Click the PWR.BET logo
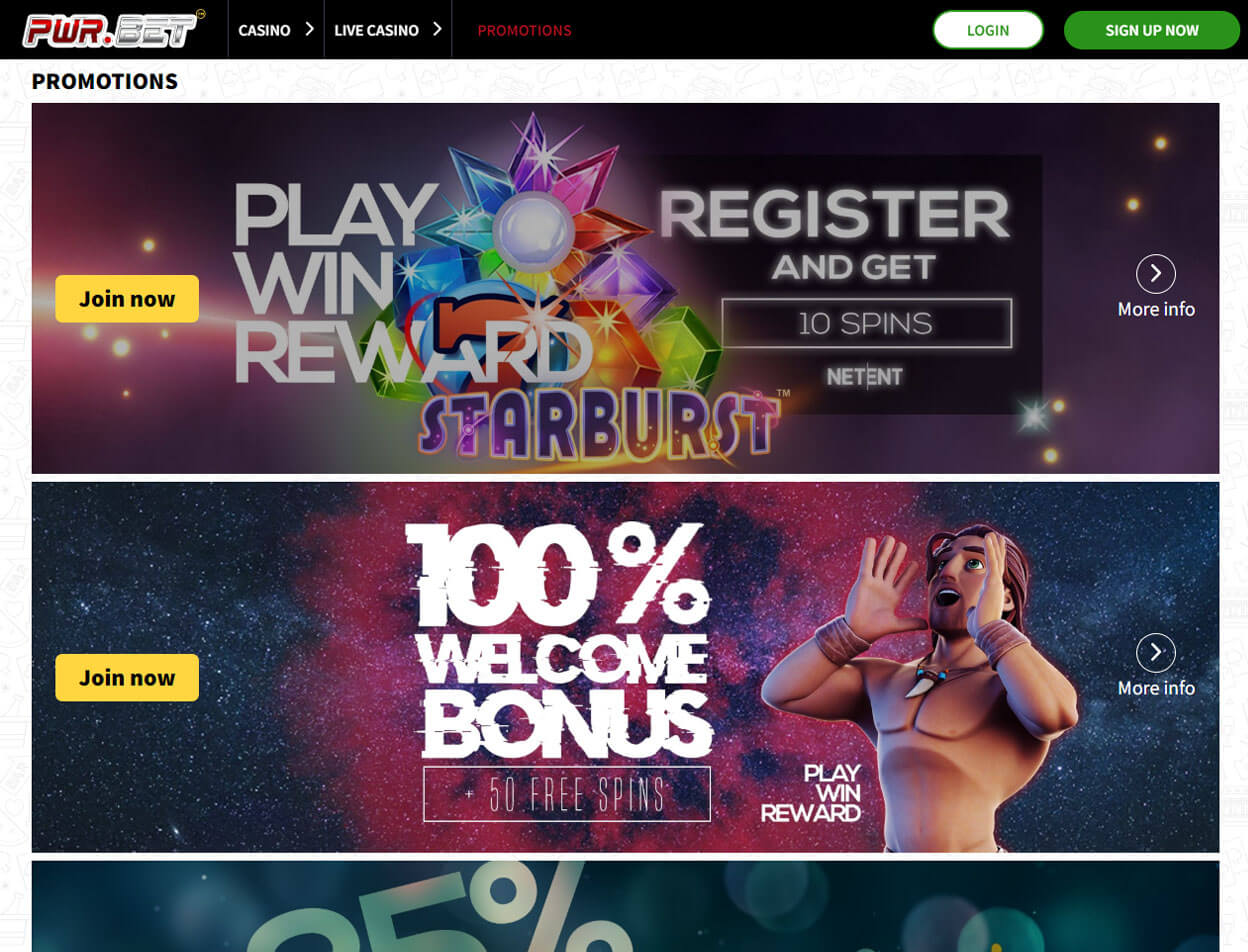 114,29
